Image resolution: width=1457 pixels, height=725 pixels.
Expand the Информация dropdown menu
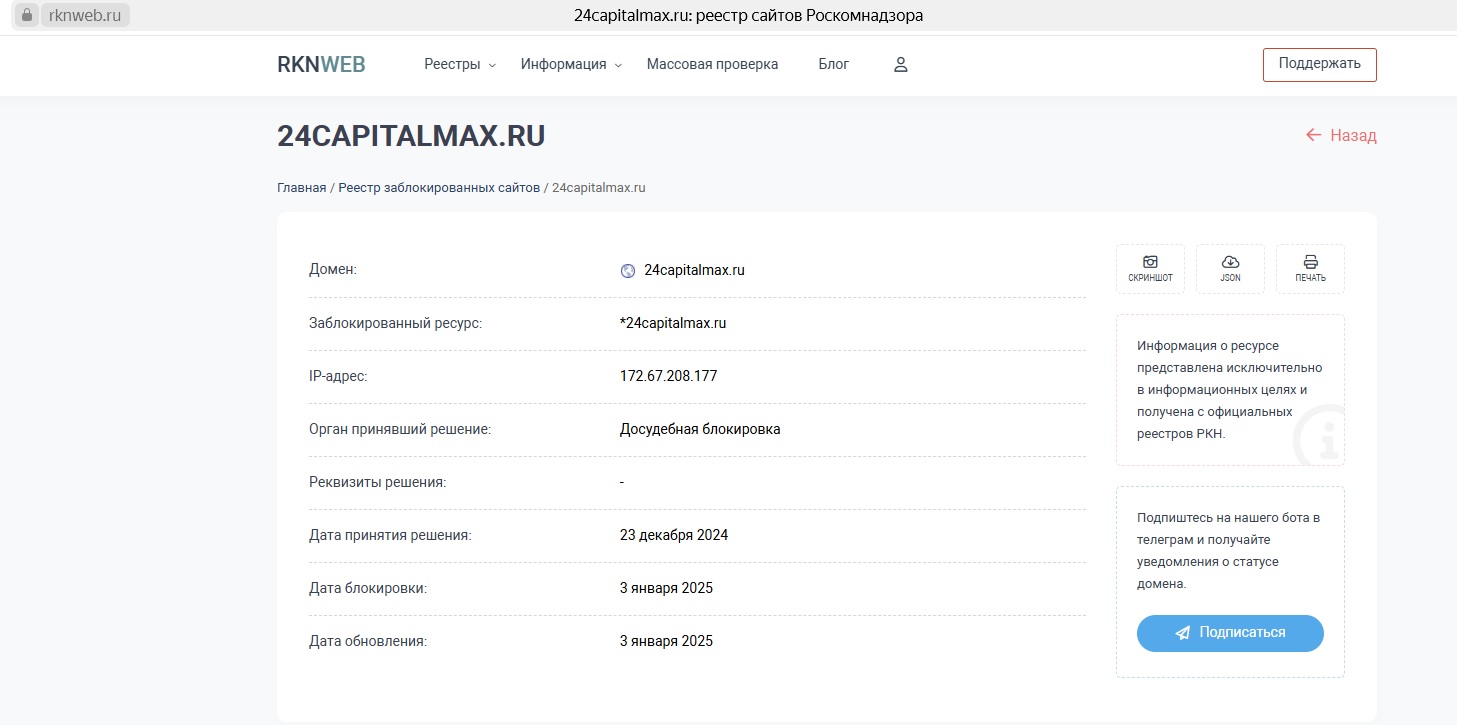(x=571, y=64)
